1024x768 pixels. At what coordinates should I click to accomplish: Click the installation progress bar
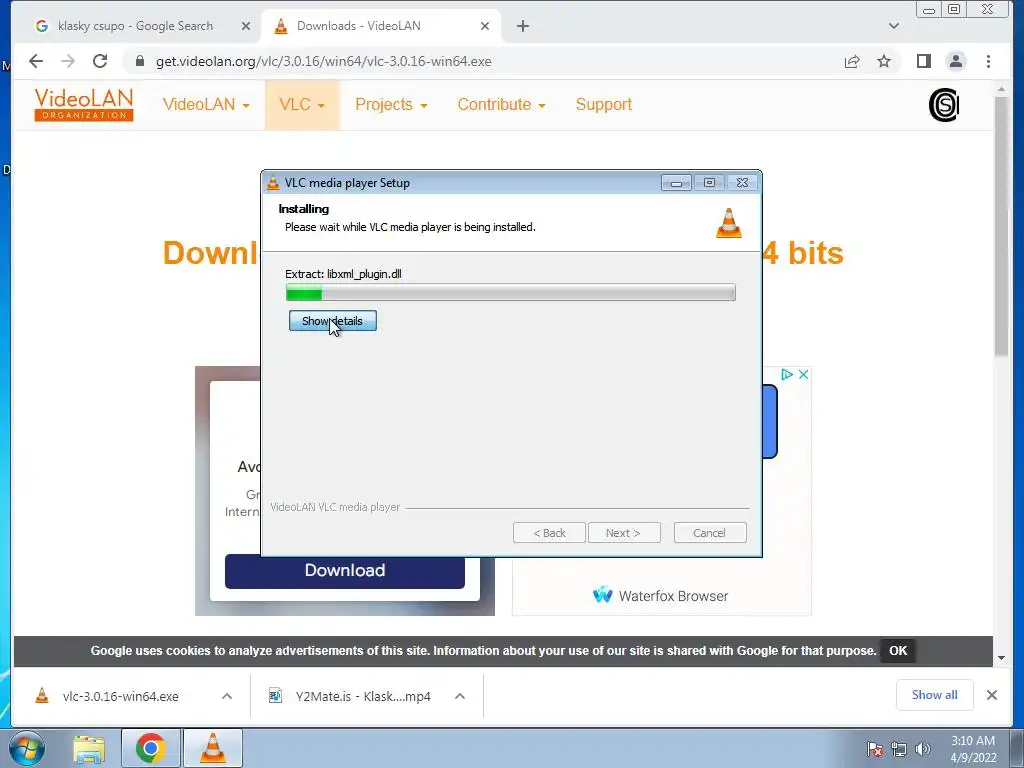coord(511,293)
